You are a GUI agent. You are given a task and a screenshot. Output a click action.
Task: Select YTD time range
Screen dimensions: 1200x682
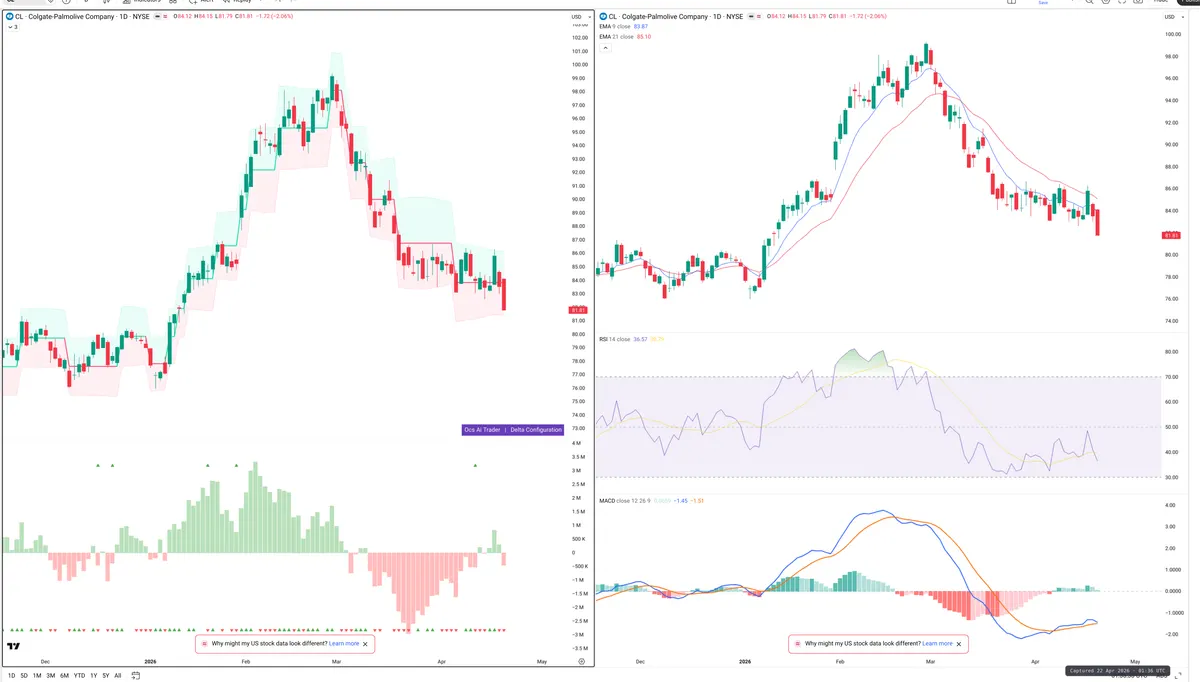tap(79, 676)
